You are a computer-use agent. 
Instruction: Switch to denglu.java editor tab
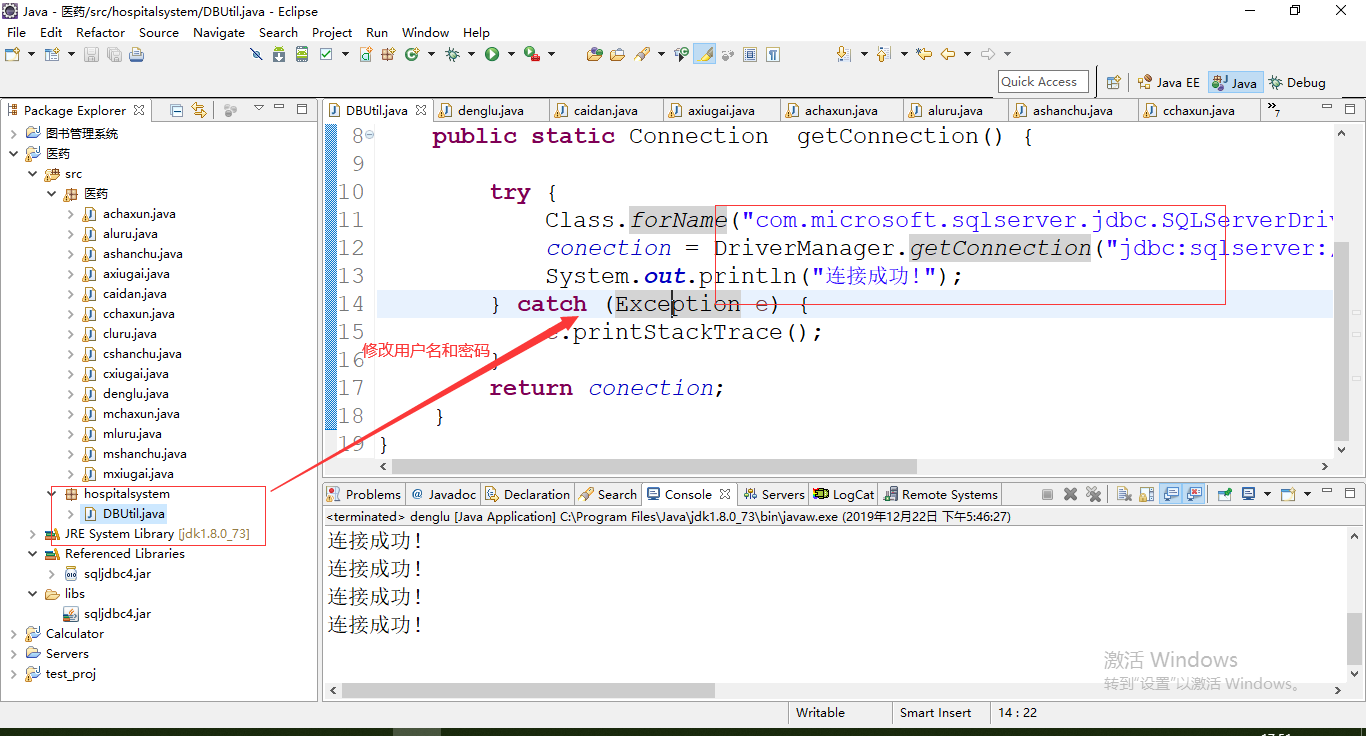coord(490,110)
